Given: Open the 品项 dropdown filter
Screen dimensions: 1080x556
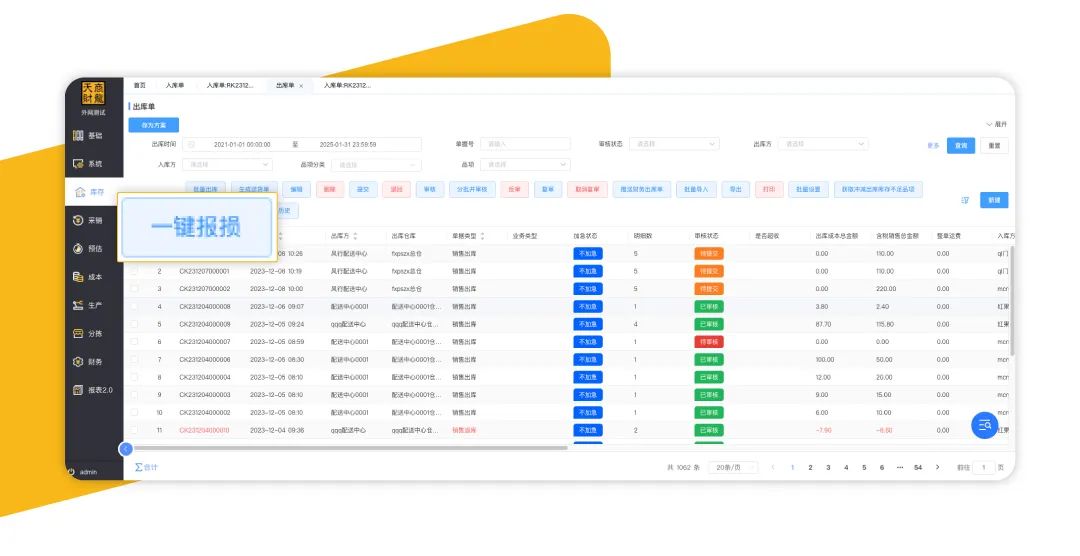Looking at the screenshot, I should (525, 165).
